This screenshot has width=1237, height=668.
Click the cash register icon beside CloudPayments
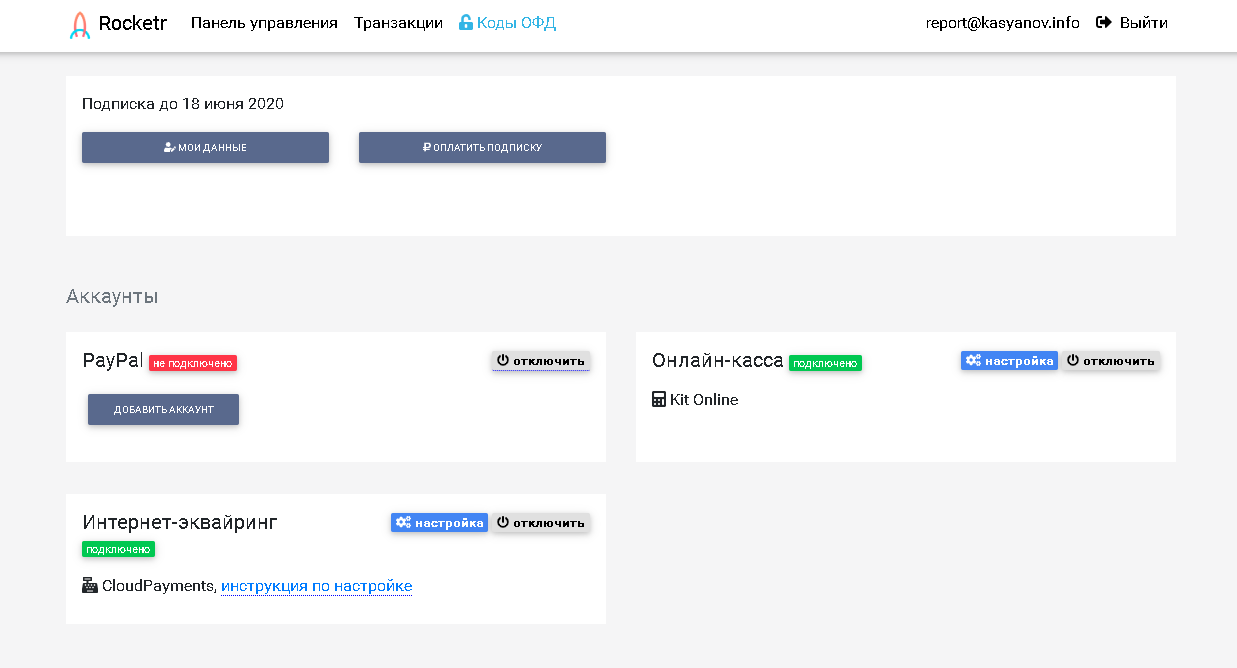(x=90, y=586)
